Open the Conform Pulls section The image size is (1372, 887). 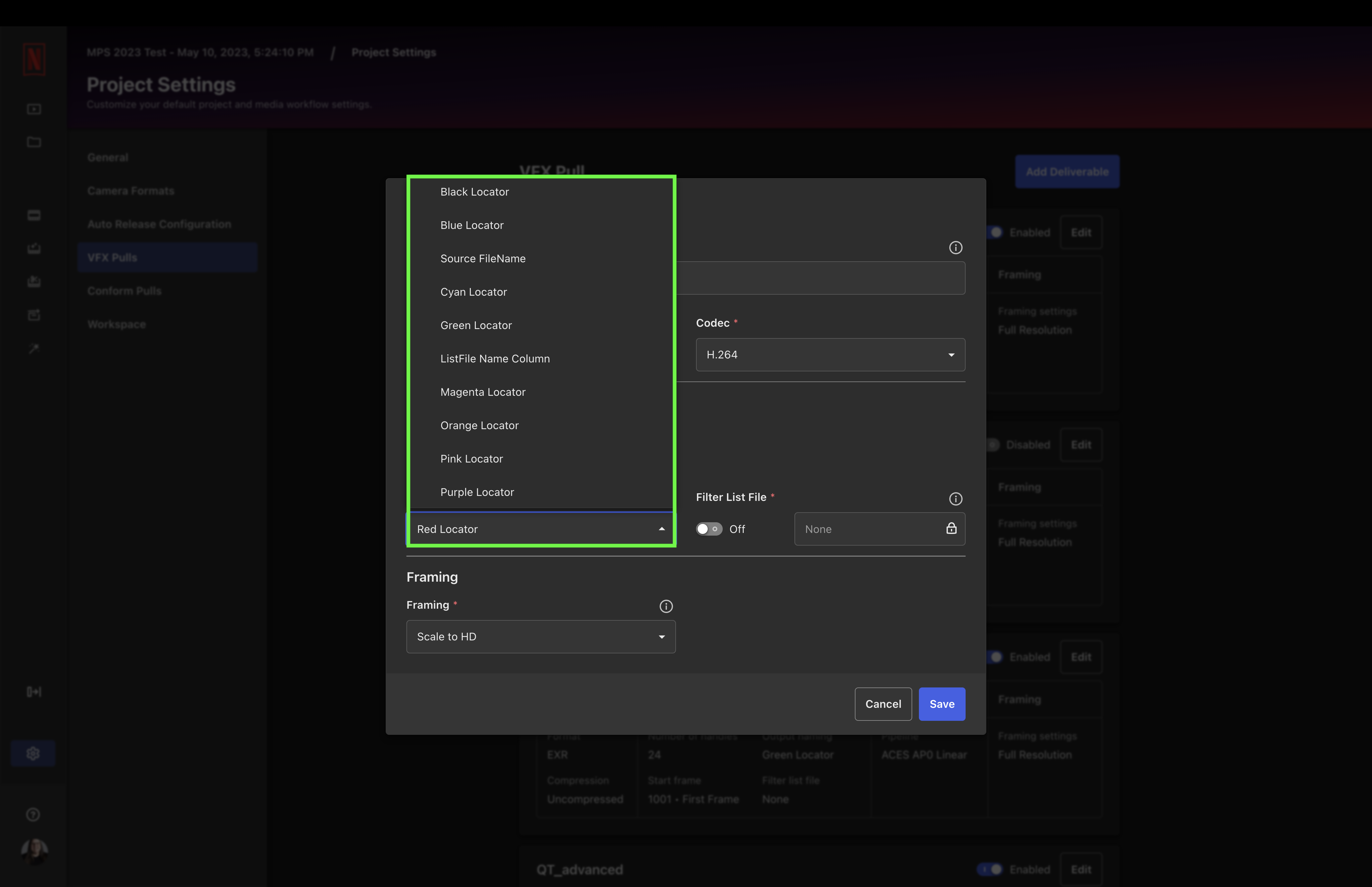click(167, 291)
